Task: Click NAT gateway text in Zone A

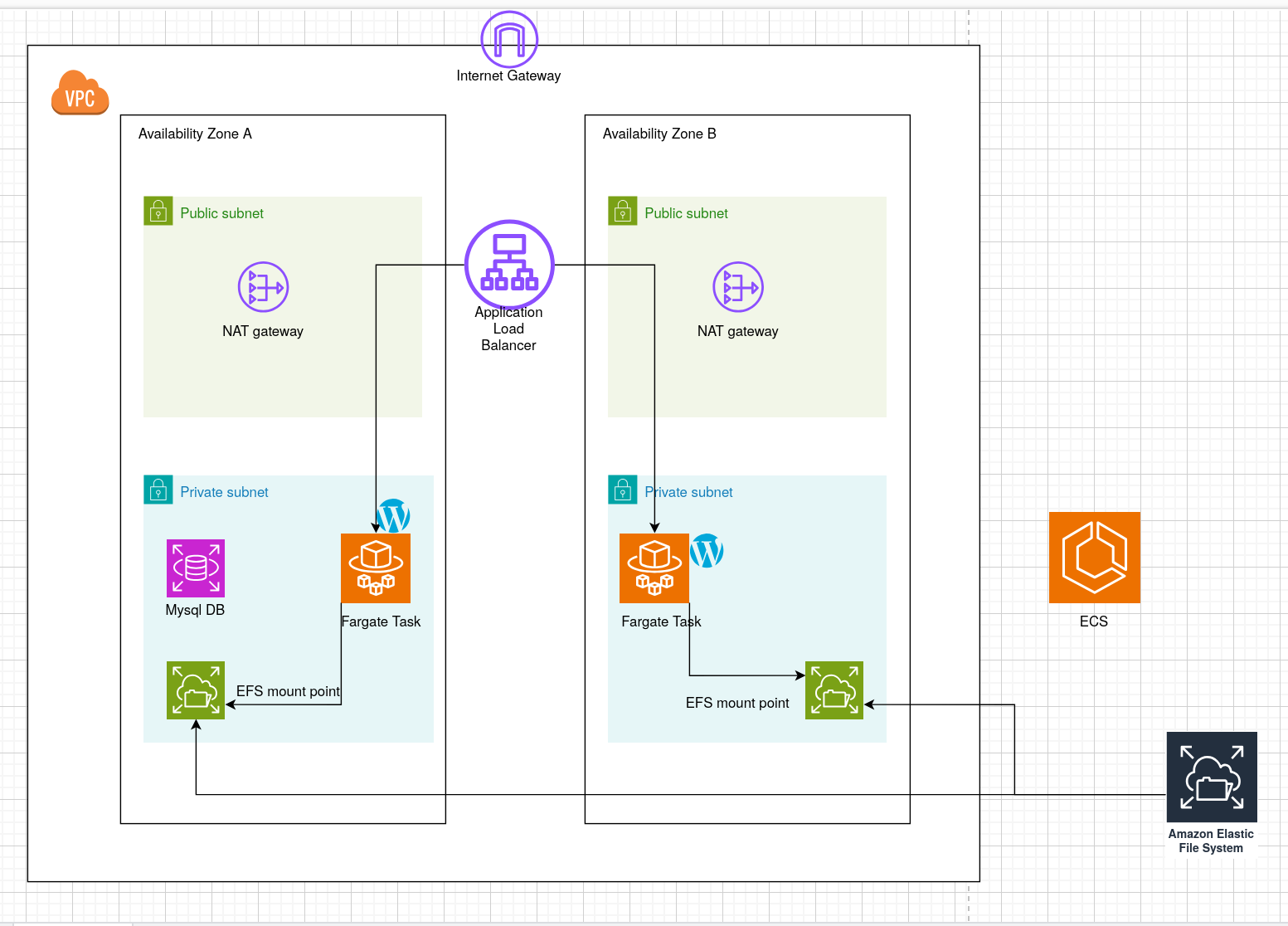Action: pyautogui.click(x=263, y=331)
